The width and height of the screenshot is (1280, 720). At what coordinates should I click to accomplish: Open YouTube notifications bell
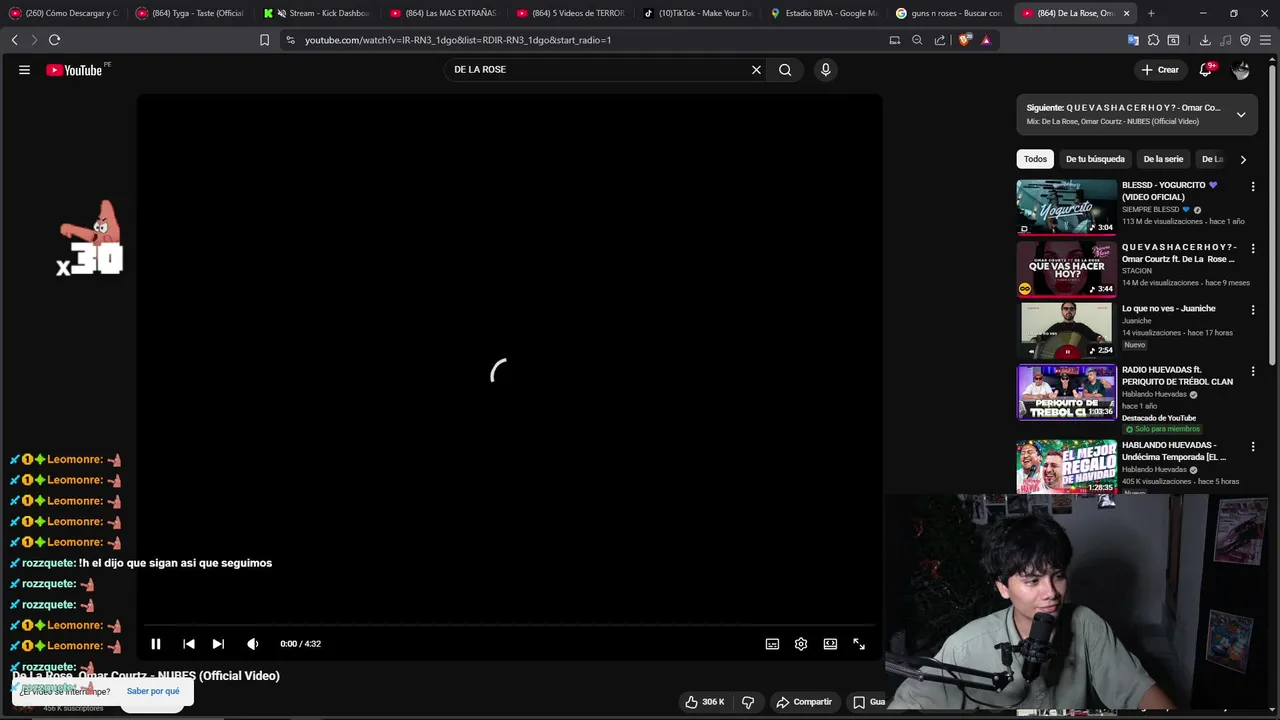(x=1206, y=69)
